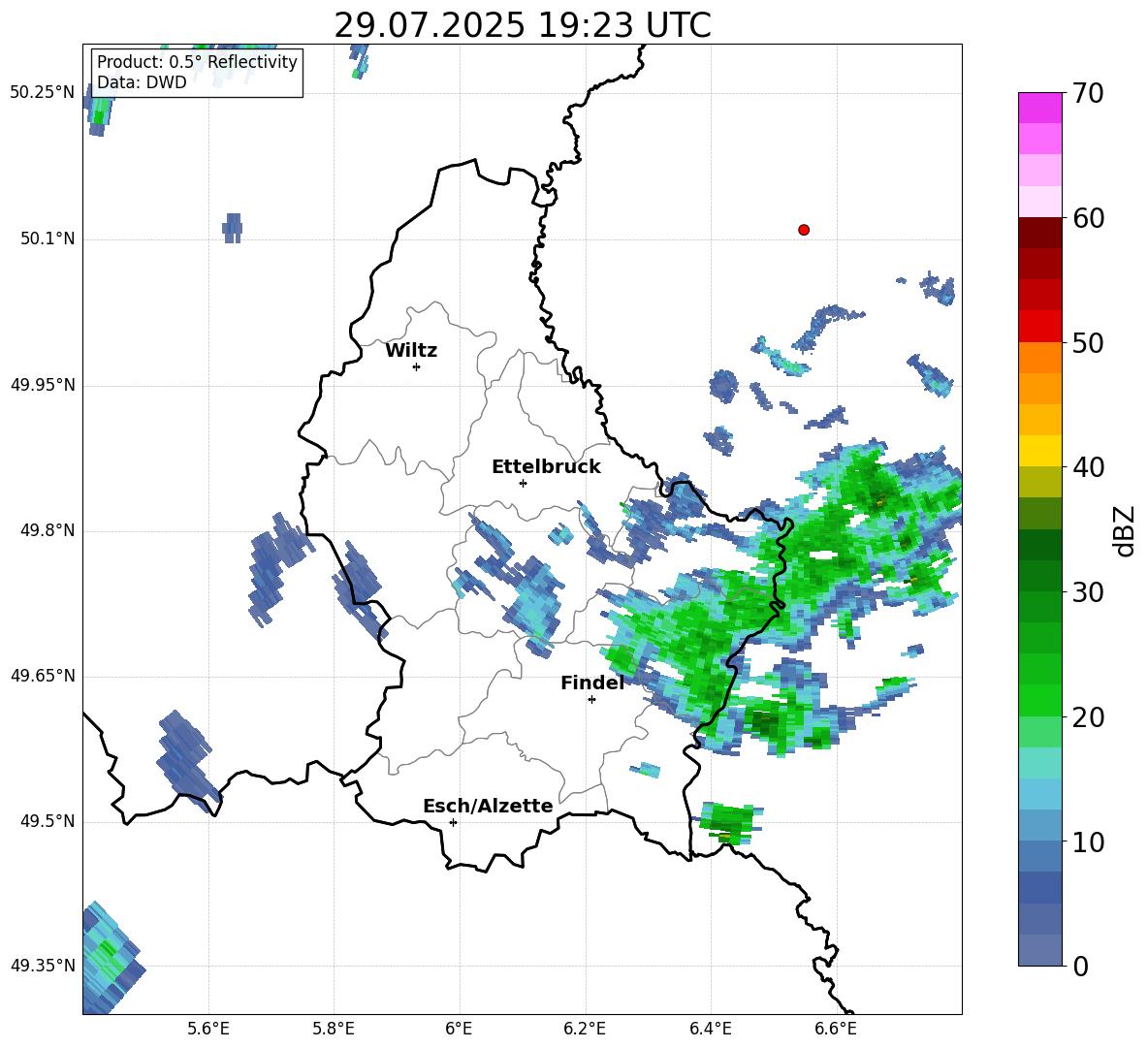Click the 6°E longitude label
Screen dimensions: 1148x1048
pyautogui.click(x=459, y=1029)
